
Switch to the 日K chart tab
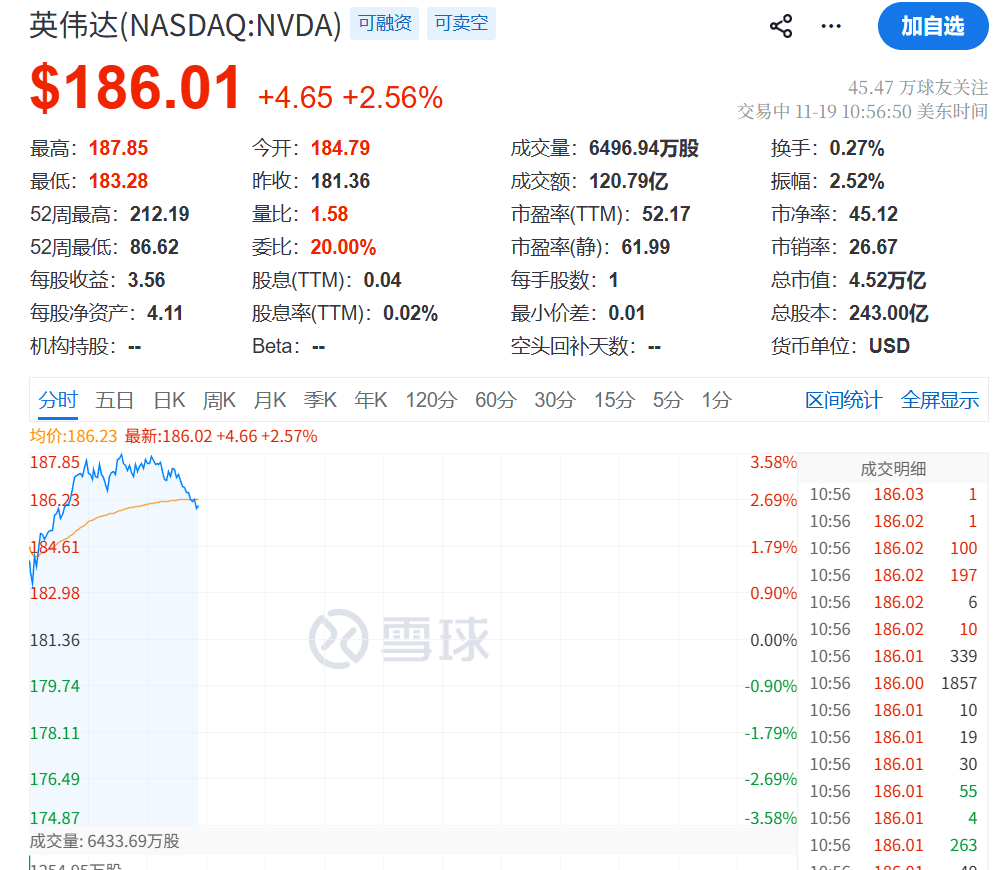168,399
